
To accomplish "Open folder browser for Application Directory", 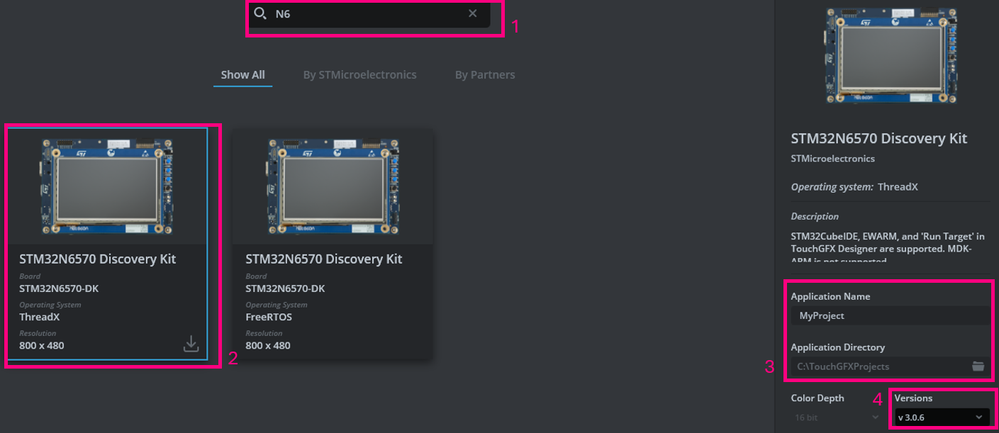I will click(x=978, y=366).
